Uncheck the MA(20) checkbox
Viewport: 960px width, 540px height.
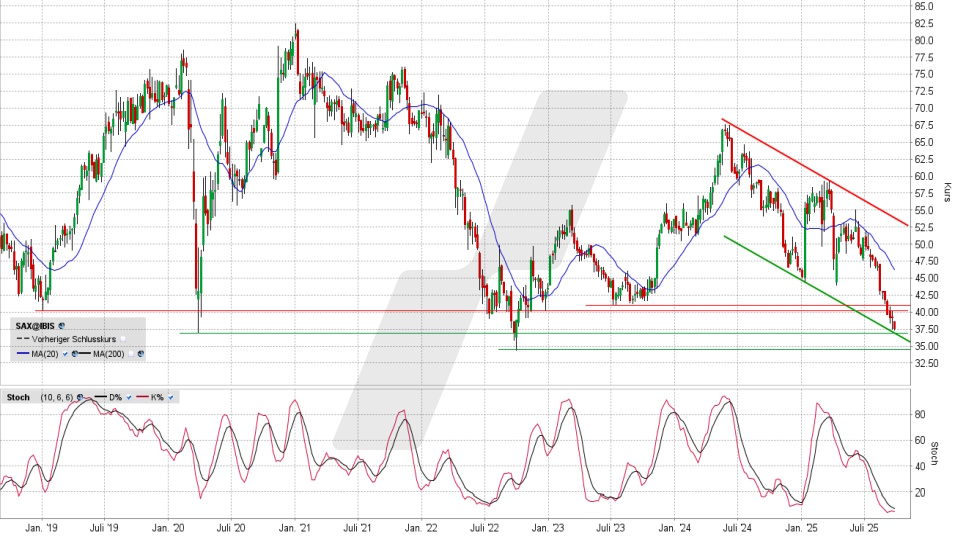65,354
